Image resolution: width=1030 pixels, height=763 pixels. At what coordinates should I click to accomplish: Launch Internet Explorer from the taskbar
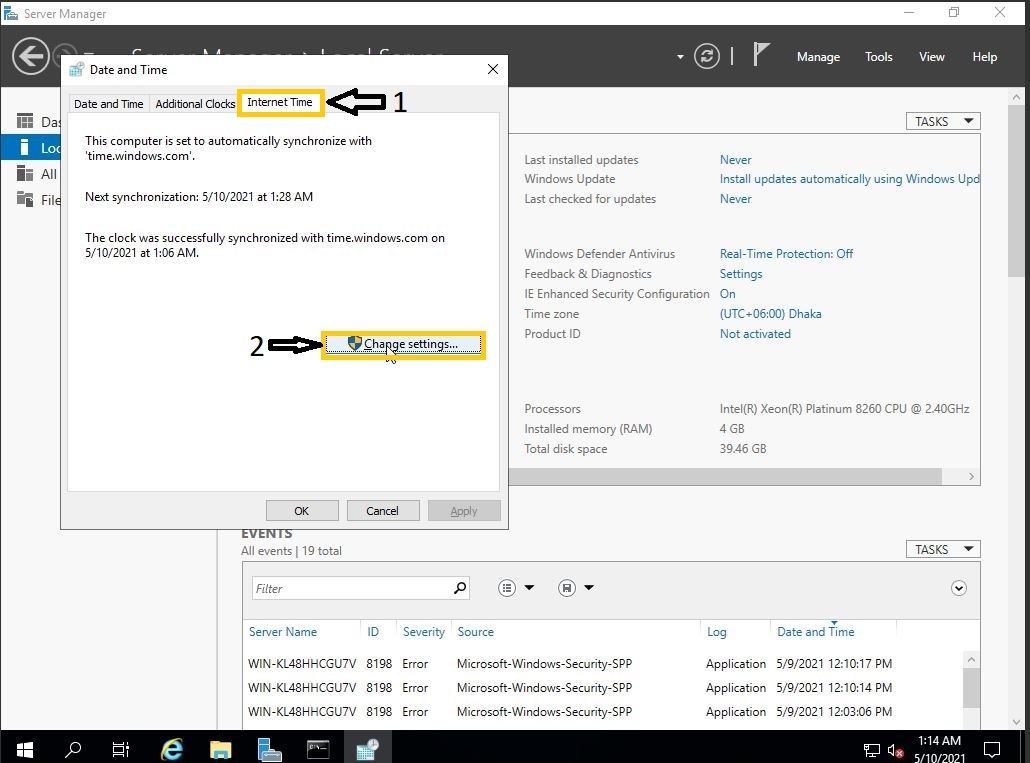click(x=171, y=749)
